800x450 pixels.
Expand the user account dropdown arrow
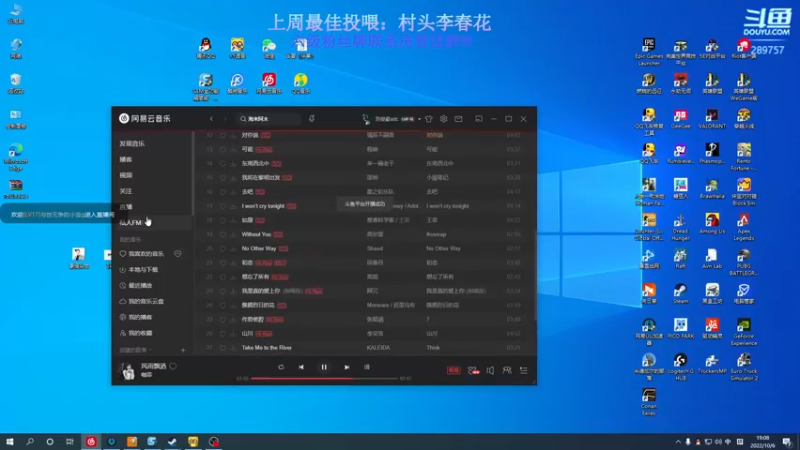[x=419, y=119]
